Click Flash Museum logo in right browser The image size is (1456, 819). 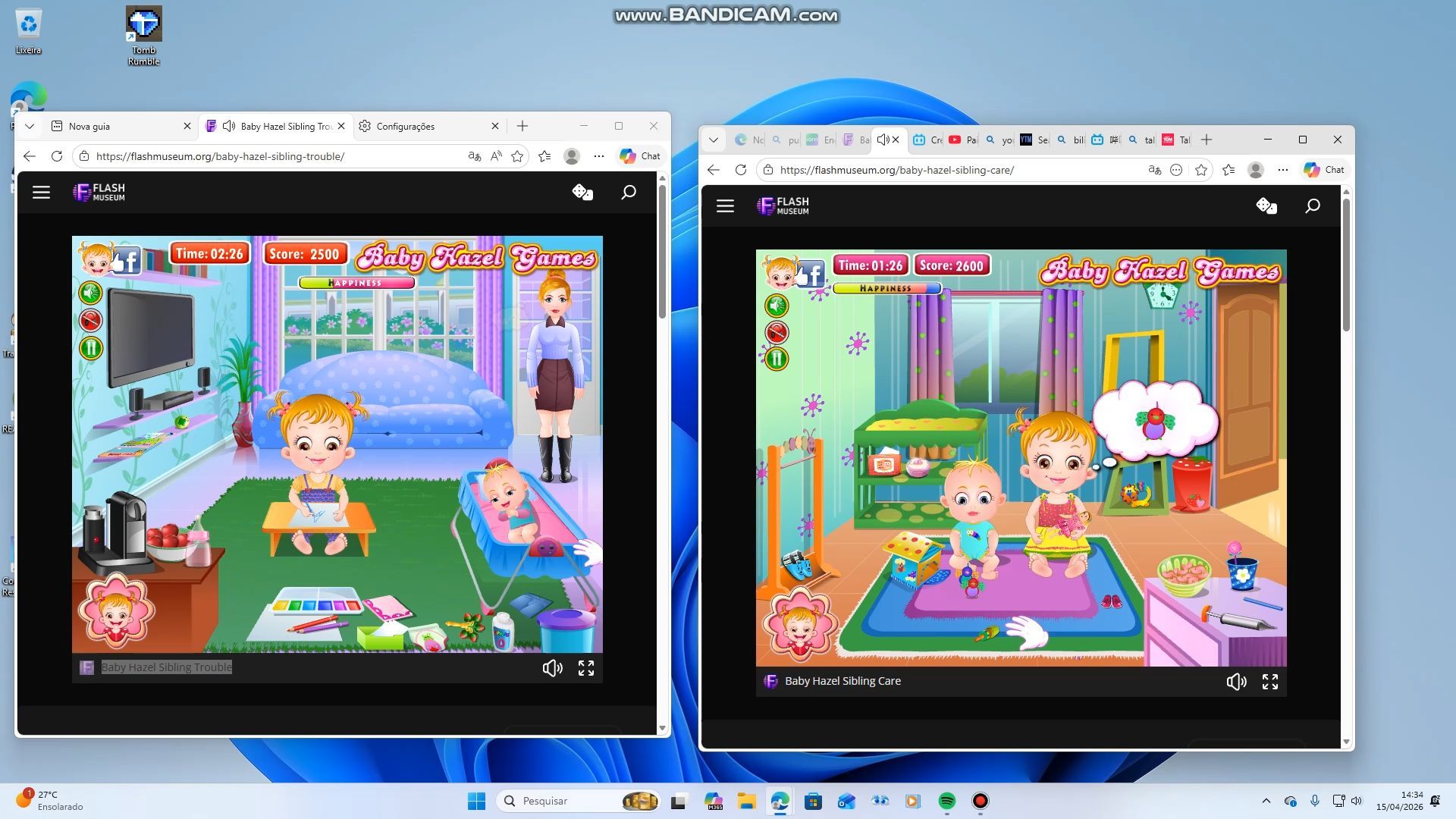[783, 206]
